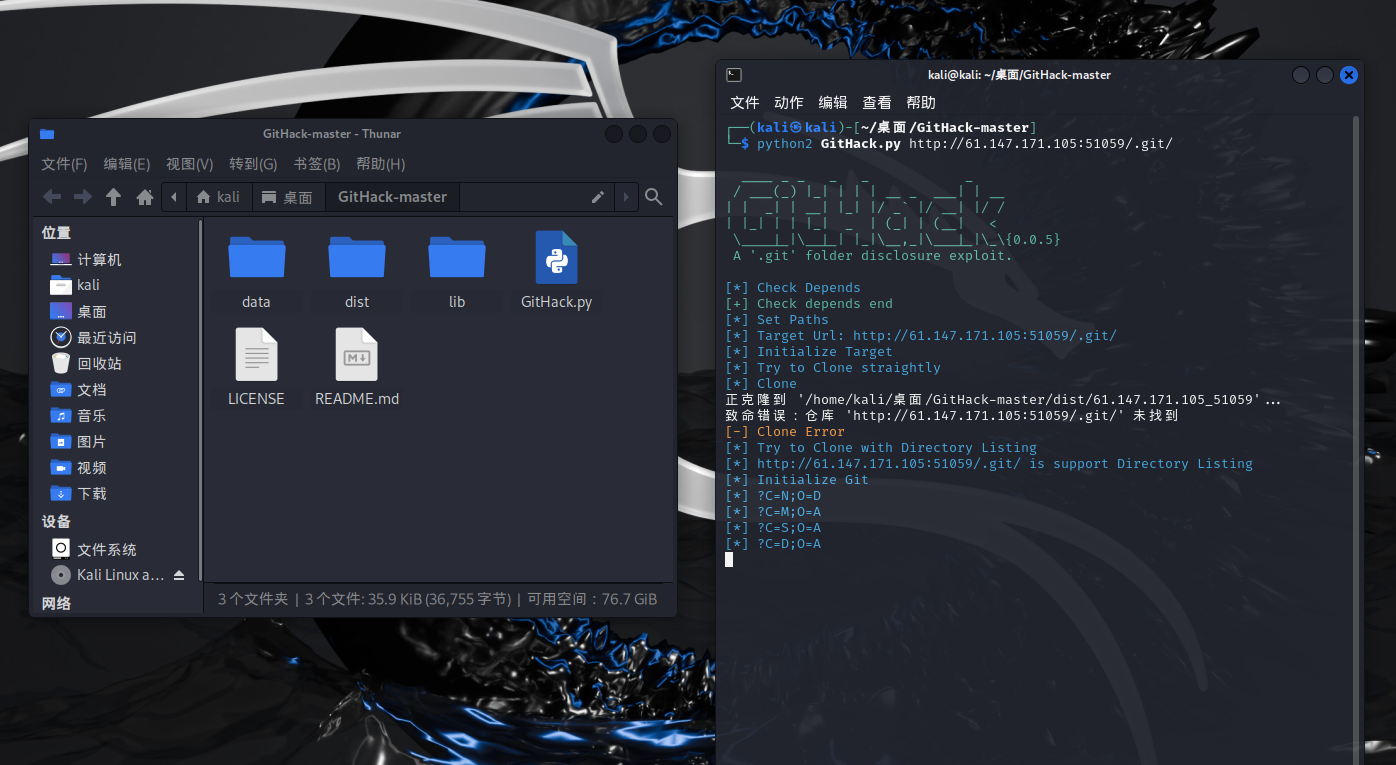The height and width of the screenshot is (765, 1396).
Task: Open terminal 帮助 menu
Action: (x=921, y=102)
